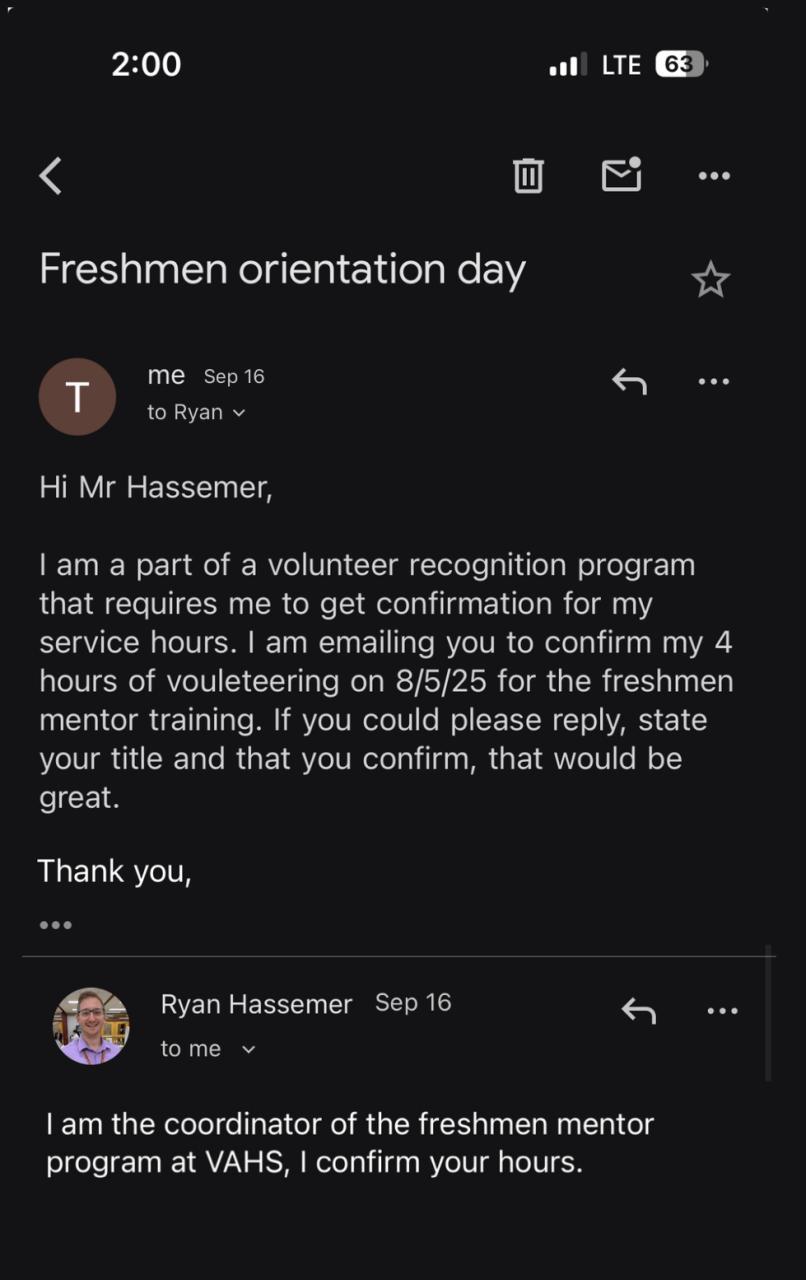Mark the email as unread

[x=621, y=175]
